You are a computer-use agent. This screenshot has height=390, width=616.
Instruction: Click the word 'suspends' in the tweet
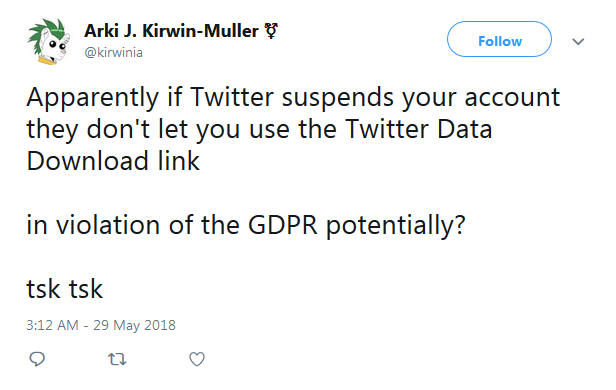[338, 99]
